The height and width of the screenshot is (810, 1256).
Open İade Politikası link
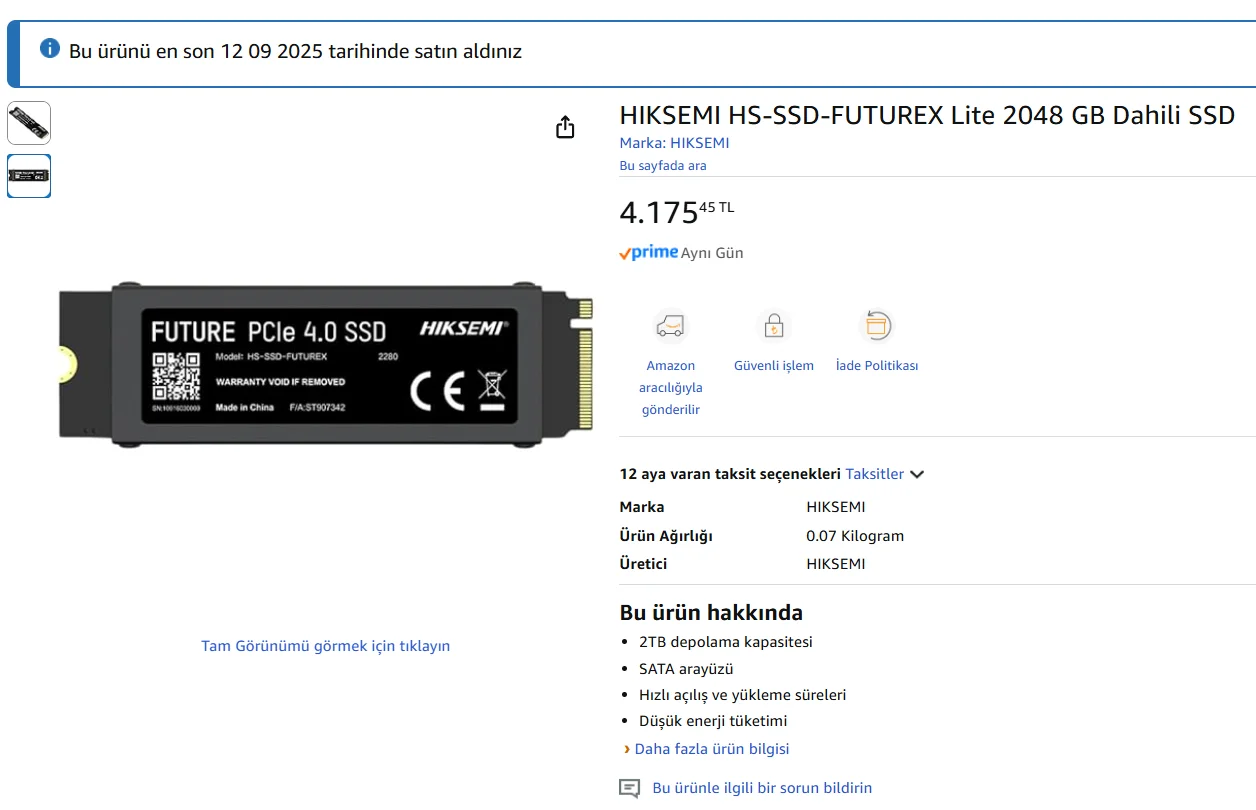pyautogui.click(x=877, y=366)
